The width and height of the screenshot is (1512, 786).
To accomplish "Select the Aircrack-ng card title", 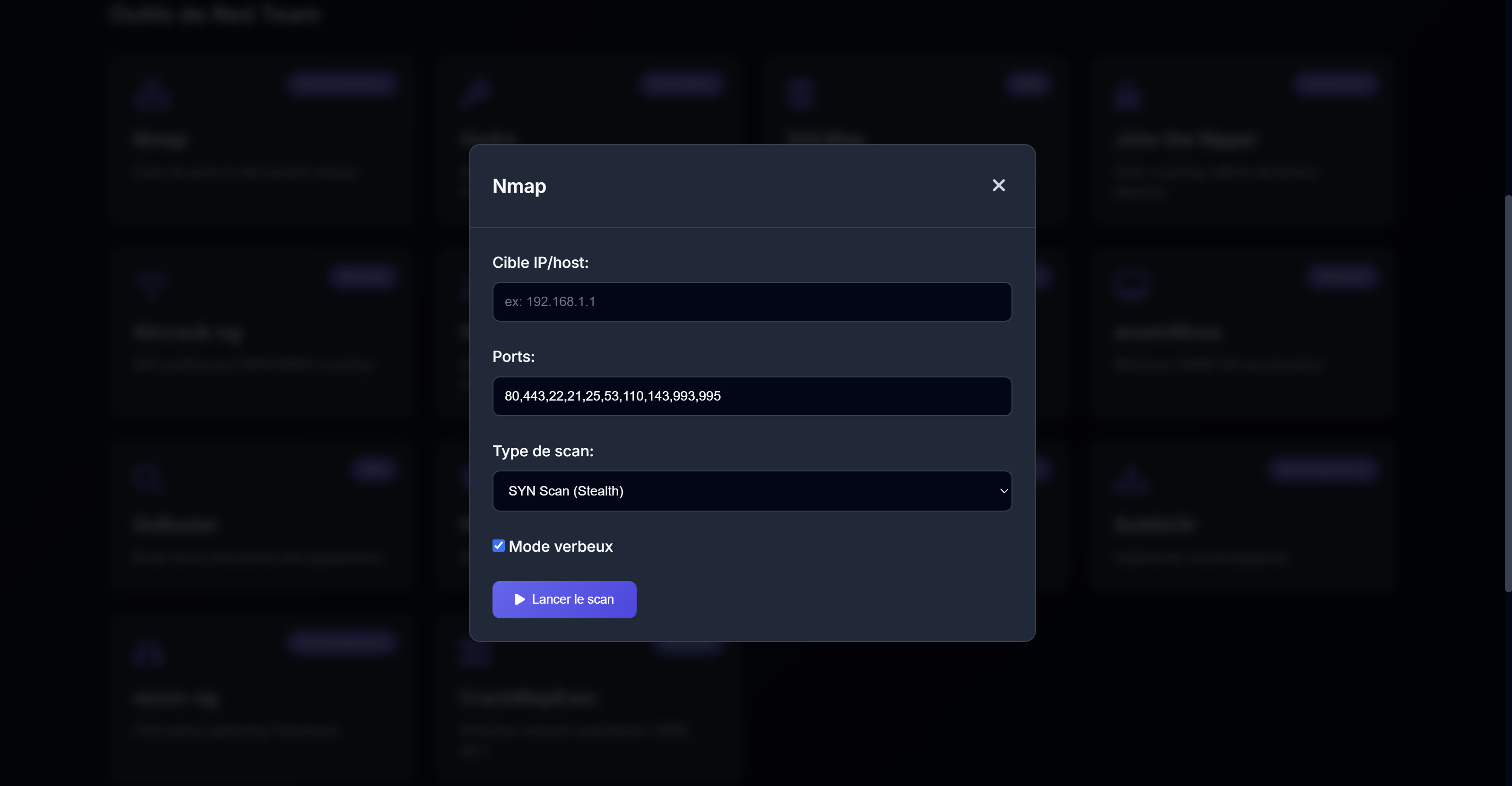I will (x=188, y=332).
